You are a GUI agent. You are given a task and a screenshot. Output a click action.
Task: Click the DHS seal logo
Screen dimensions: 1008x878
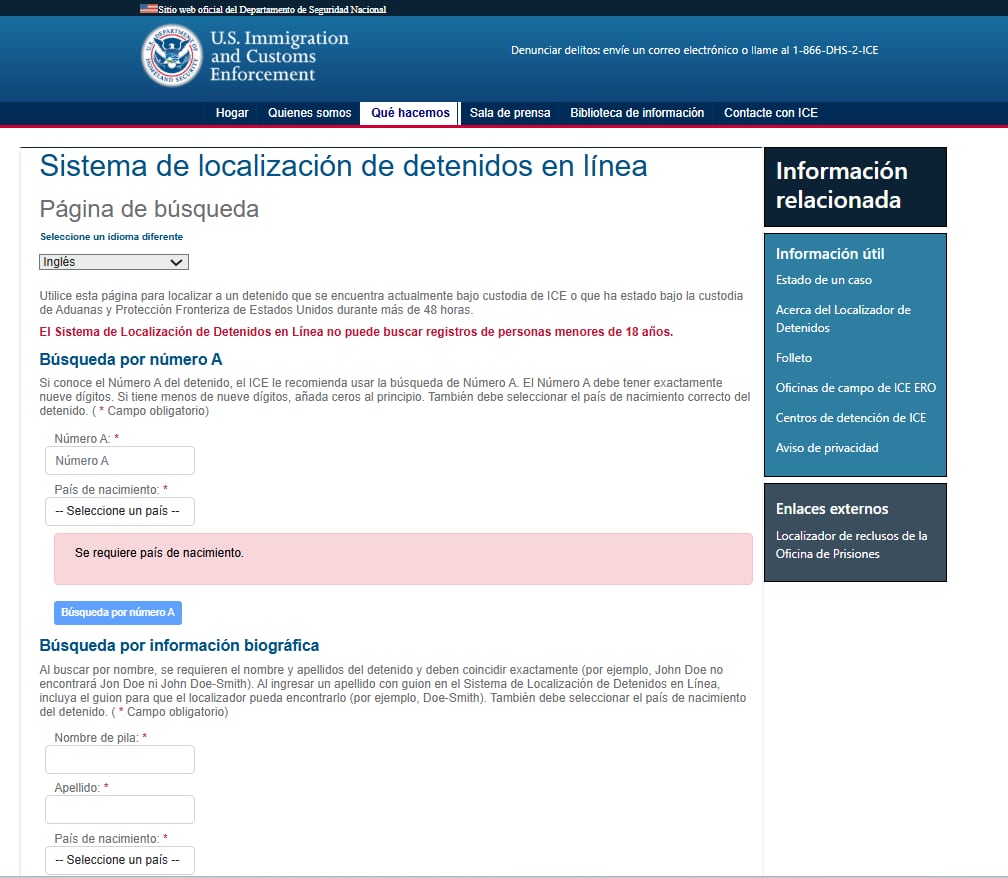coord(172,55)
